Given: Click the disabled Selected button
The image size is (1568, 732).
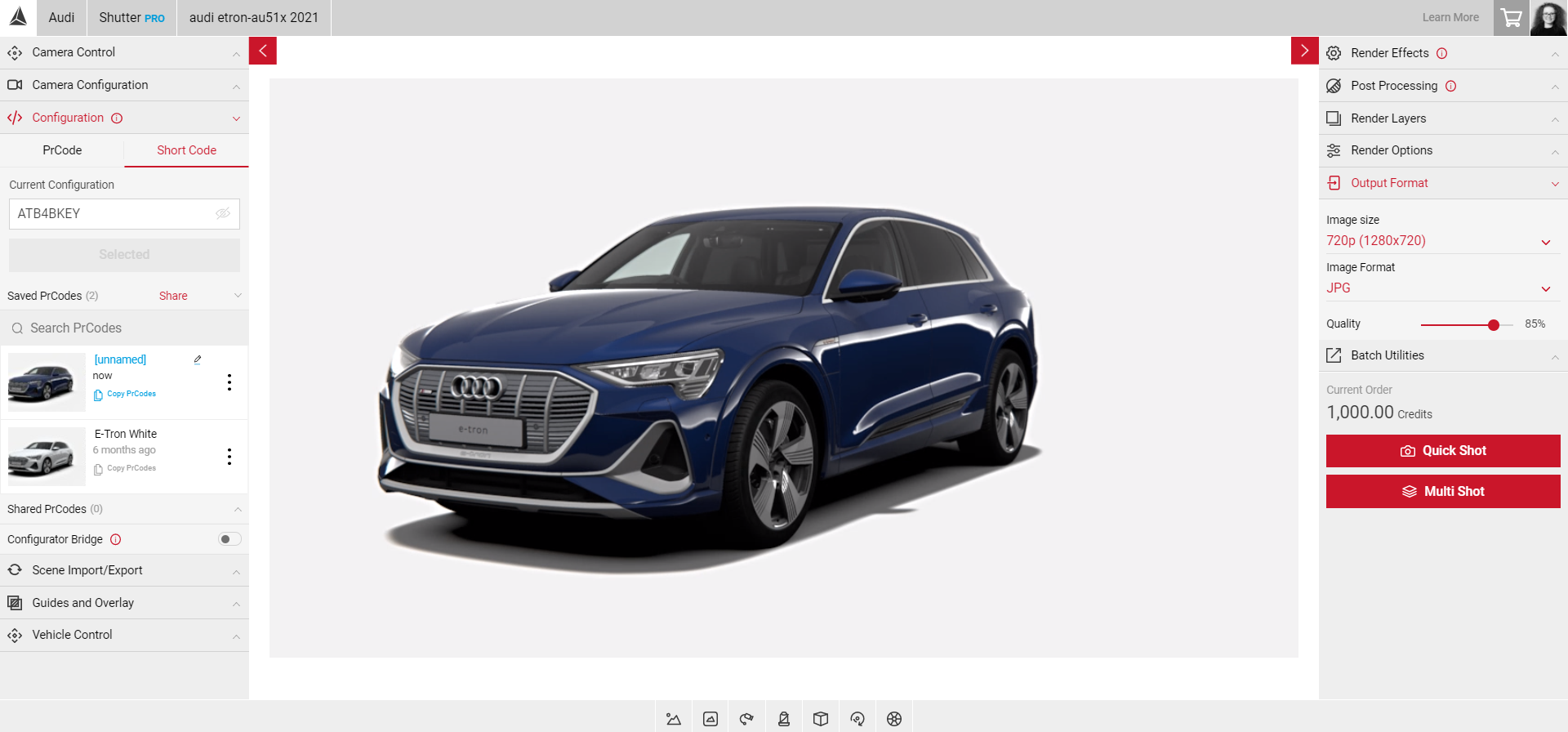Looking at the screenshot, I should (124, 255).
